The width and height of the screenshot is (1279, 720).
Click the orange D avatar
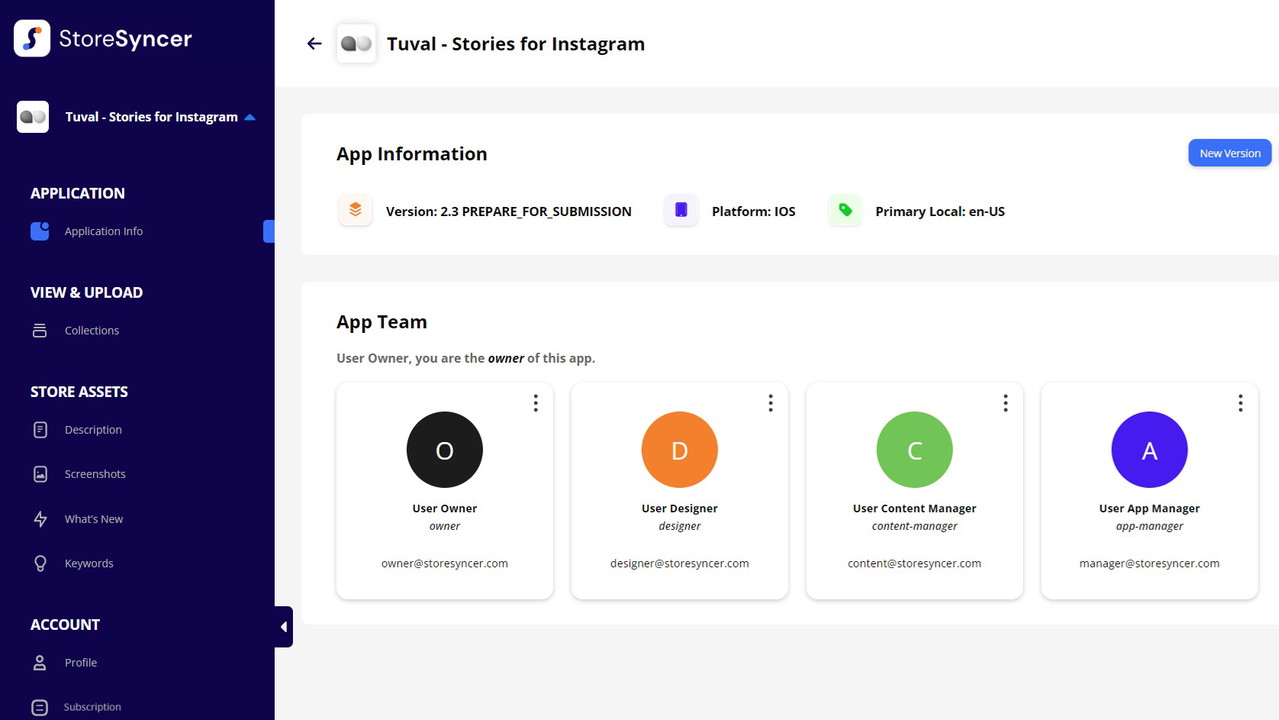click(680, 450)
